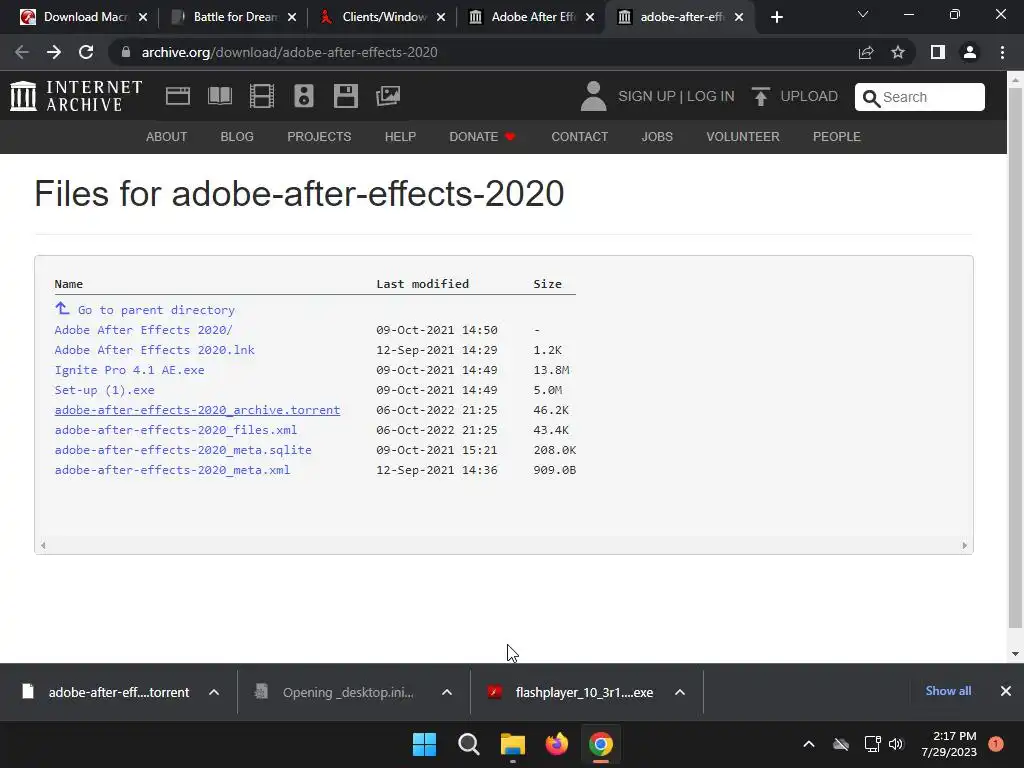This screenshot has width=1024, height=768.
Task: Close the downloads bar
Action: (x=1006, y=691)
